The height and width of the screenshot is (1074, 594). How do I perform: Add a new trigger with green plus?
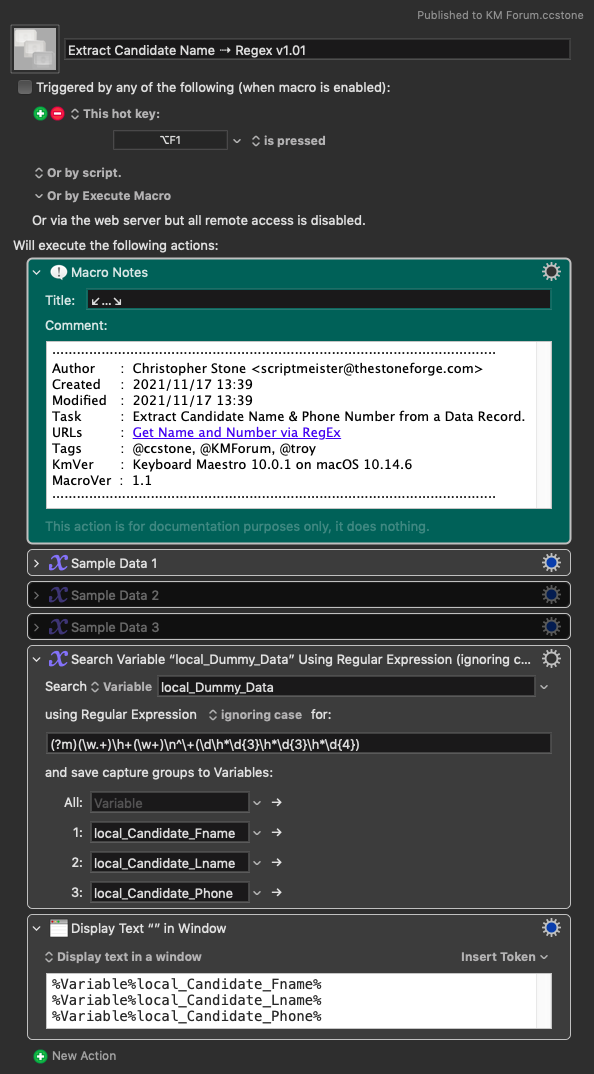pos(40,114)
